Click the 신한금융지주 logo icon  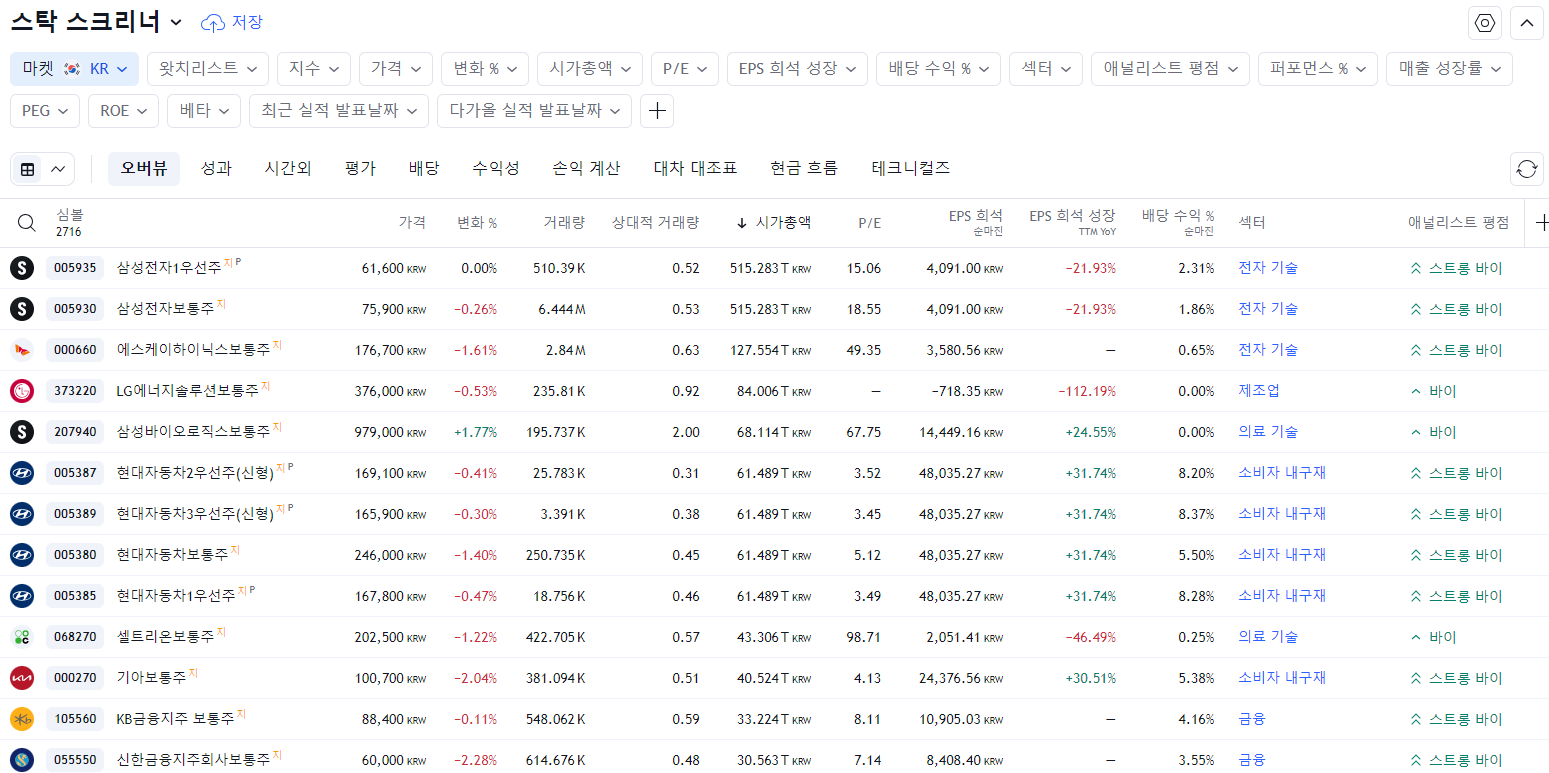(22, 760)
